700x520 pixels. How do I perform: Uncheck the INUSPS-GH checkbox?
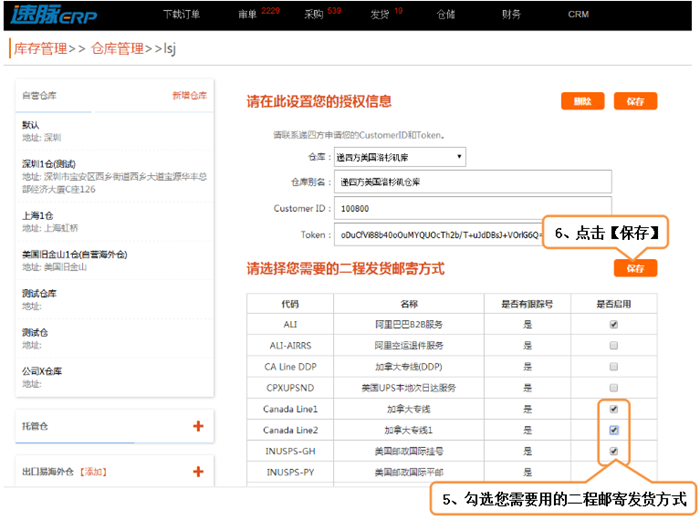pyautogui.click(x=613, y=451)
